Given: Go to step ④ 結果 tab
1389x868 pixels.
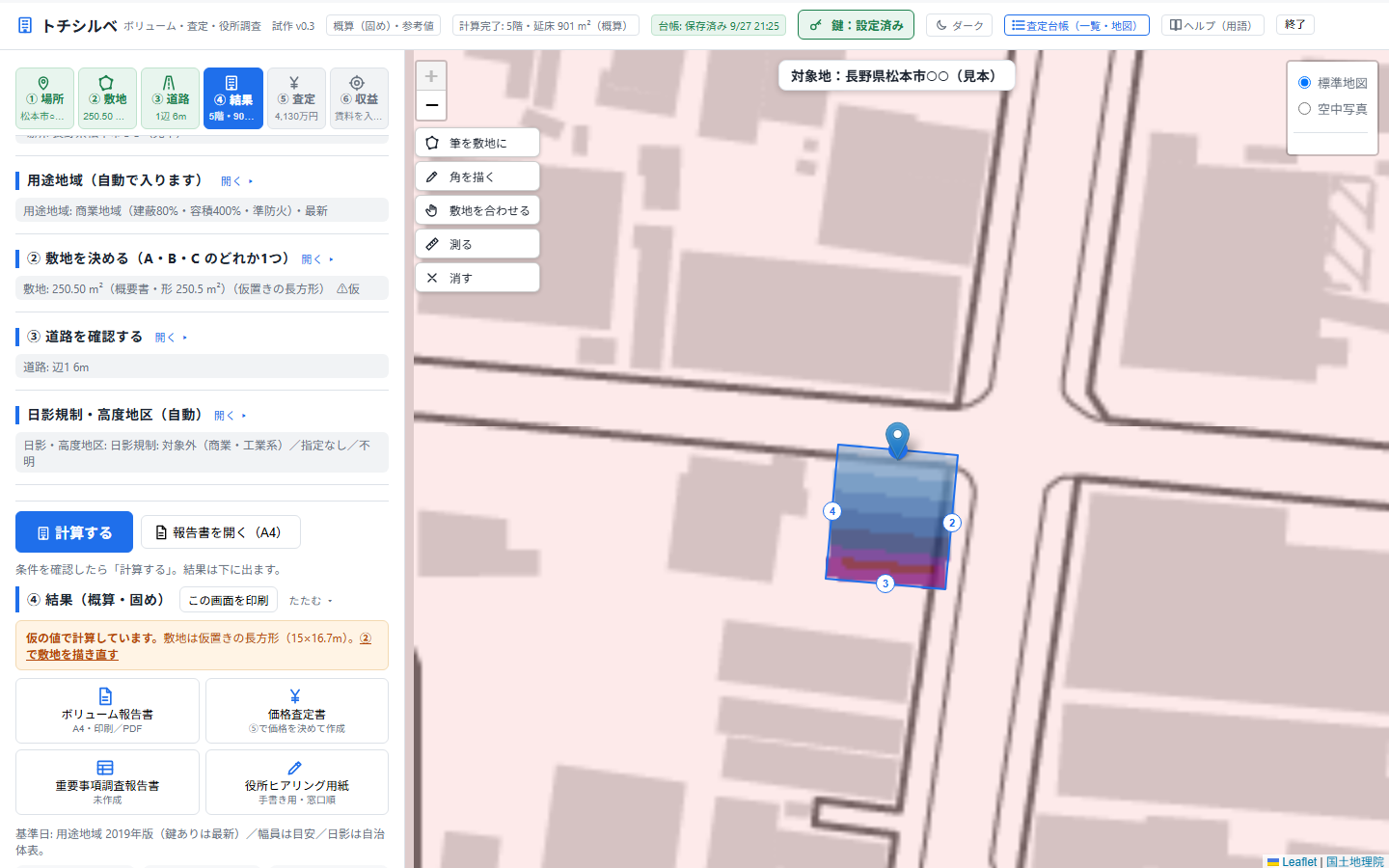Looking at the screenshot, I should click(x=233, y=98).
